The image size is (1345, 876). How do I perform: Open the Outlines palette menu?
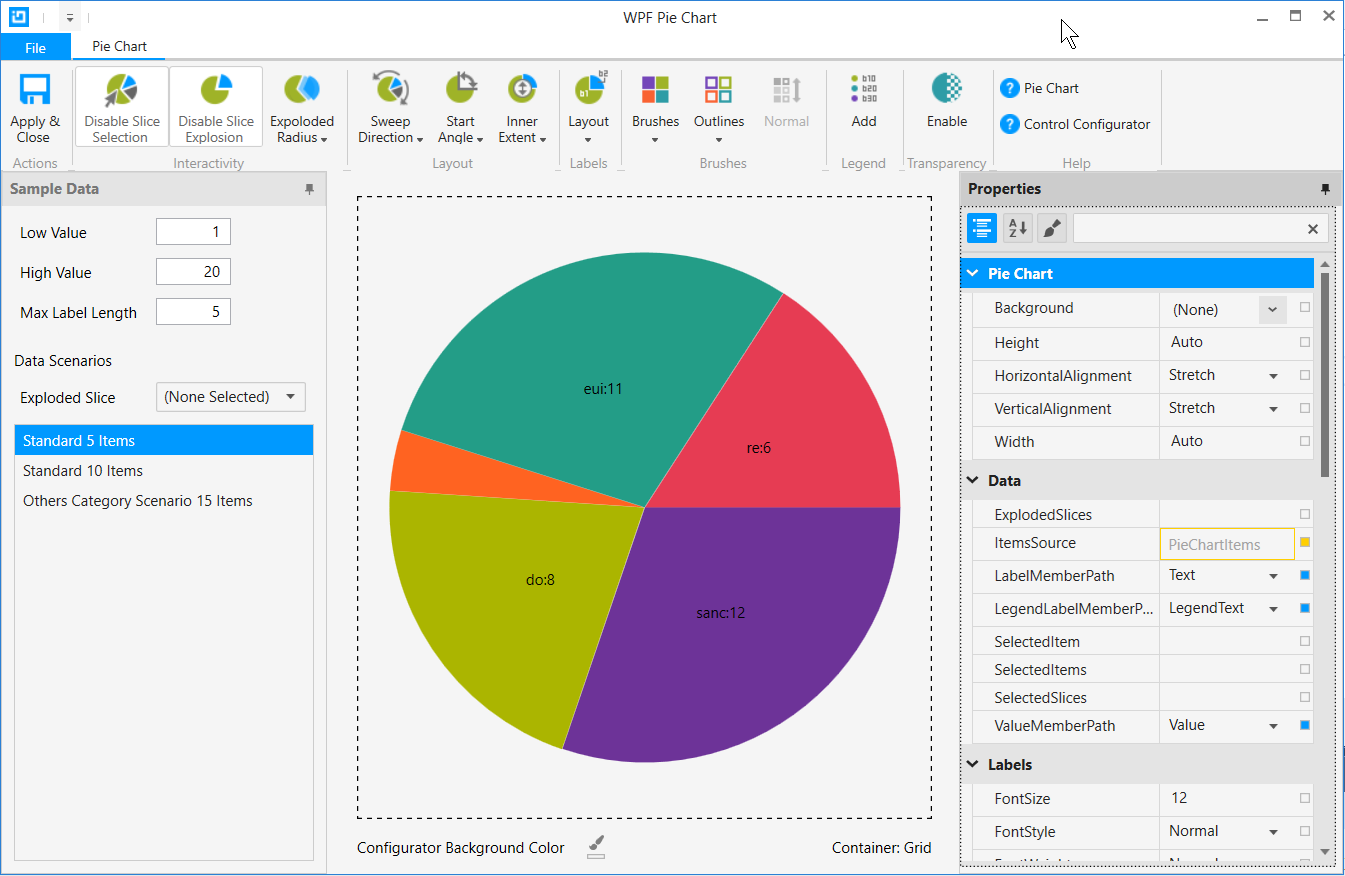(x=719, y=108)
